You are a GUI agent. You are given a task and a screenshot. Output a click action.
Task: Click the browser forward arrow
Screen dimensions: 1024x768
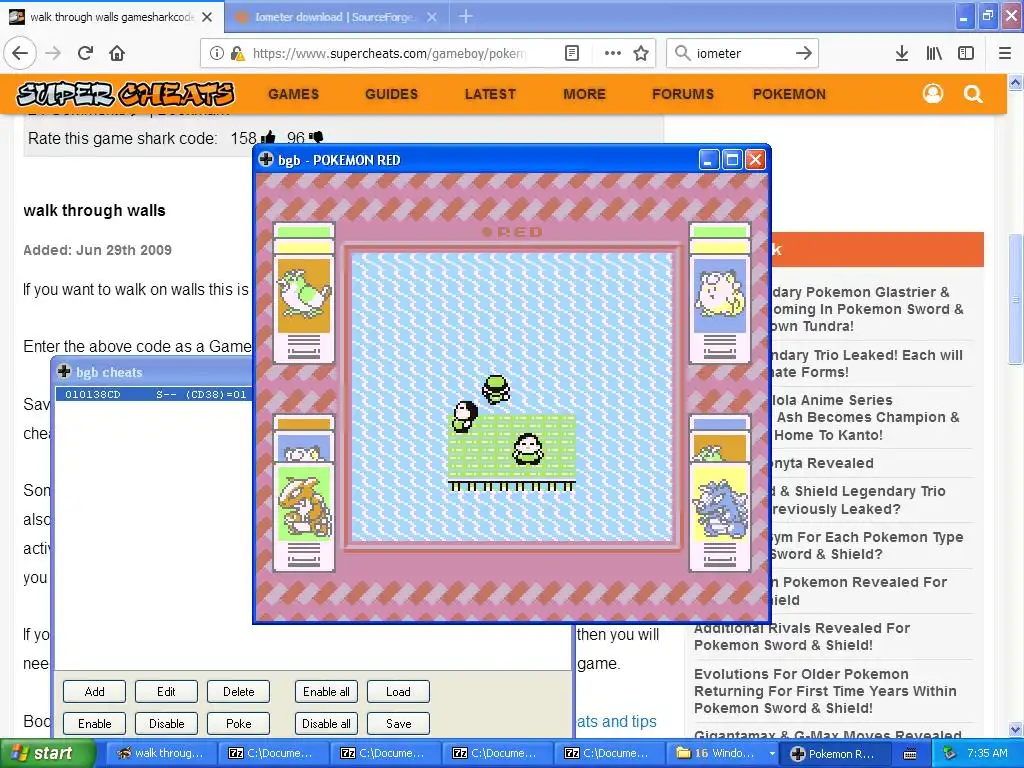click(x=53, y=53)
